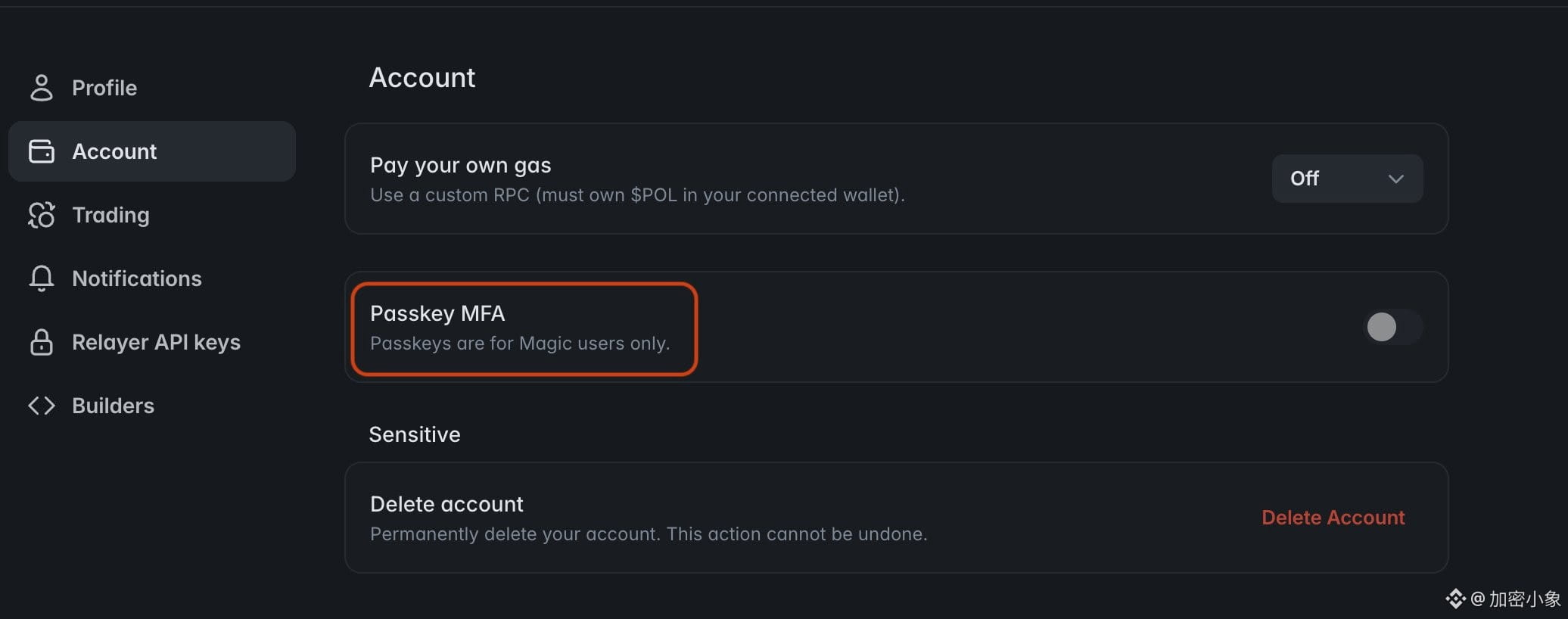Click the Passkey MFA label
The image size is (1568, 619).
point(437,313)
